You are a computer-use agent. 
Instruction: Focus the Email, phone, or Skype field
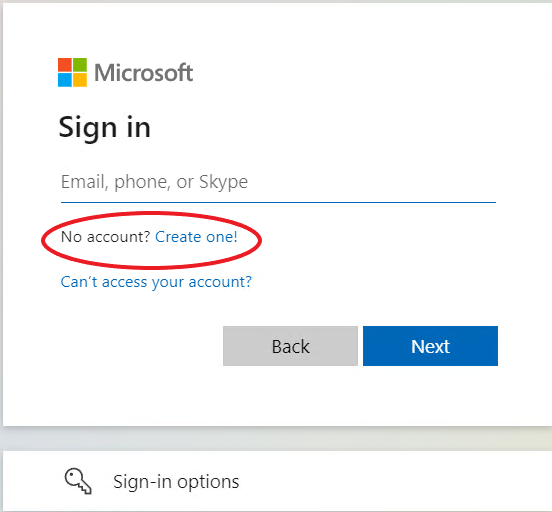tap(278, 182)
